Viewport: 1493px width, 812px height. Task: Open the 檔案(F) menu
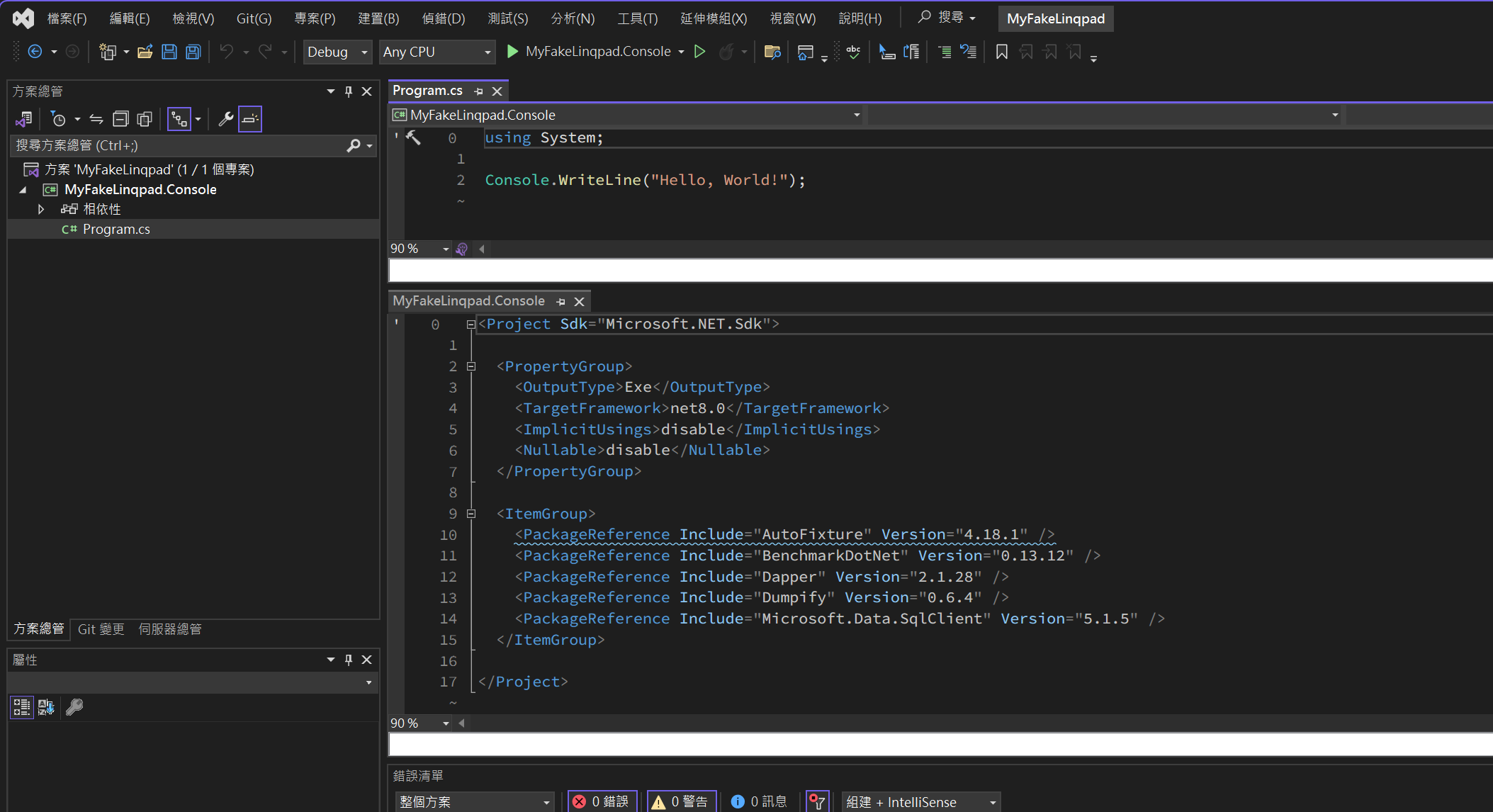tap(67, 18)
